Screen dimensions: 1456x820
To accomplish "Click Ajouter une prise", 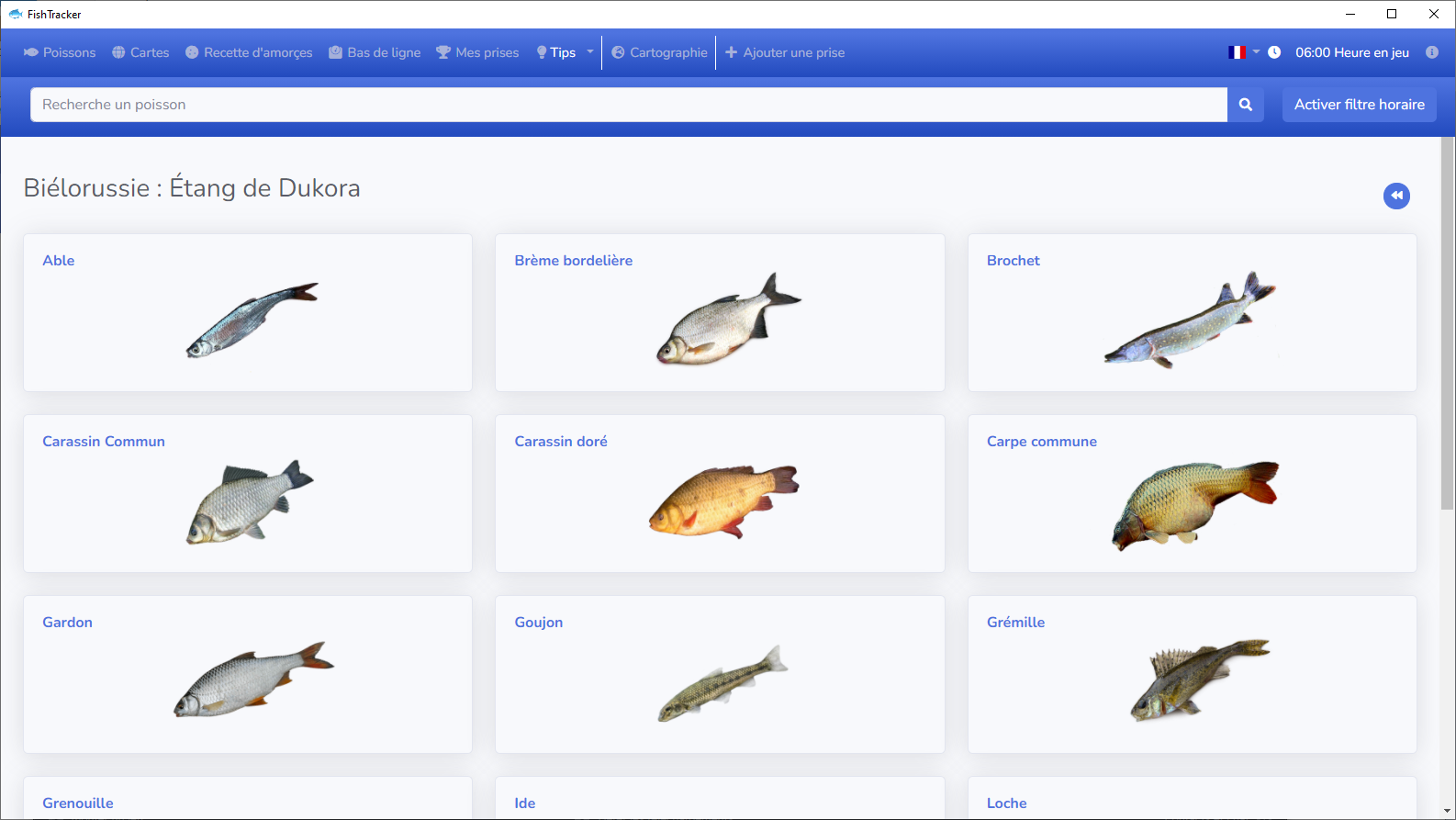I will [x=785, y=52].
